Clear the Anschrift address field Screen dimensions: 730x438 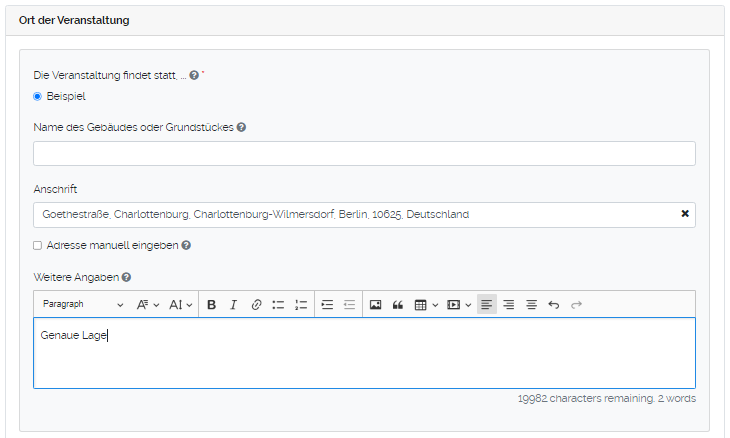click(x=685, y=214)
